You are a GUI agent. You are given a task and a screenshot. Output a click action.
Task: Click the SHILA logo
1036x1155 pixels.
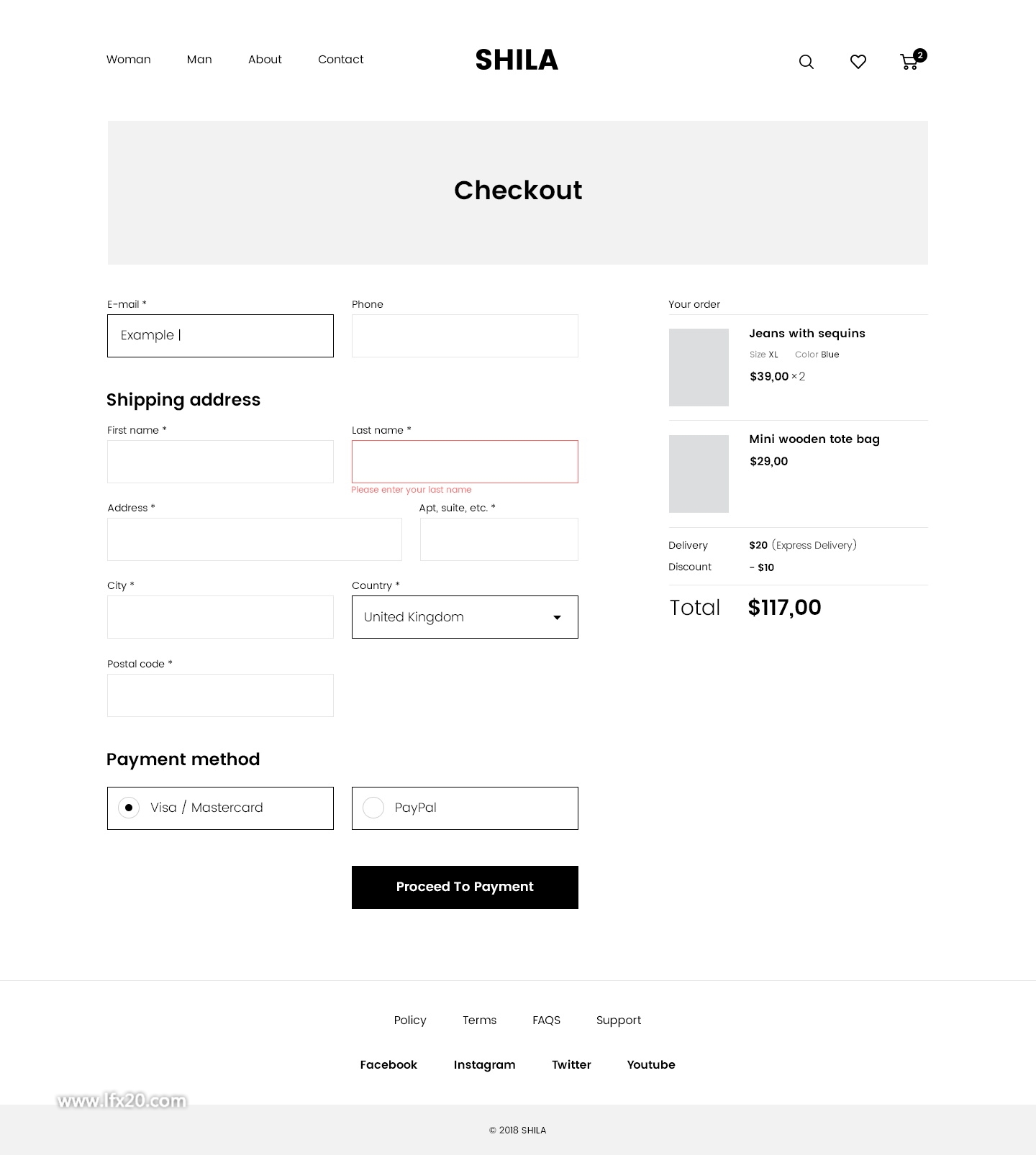(517, 60)
